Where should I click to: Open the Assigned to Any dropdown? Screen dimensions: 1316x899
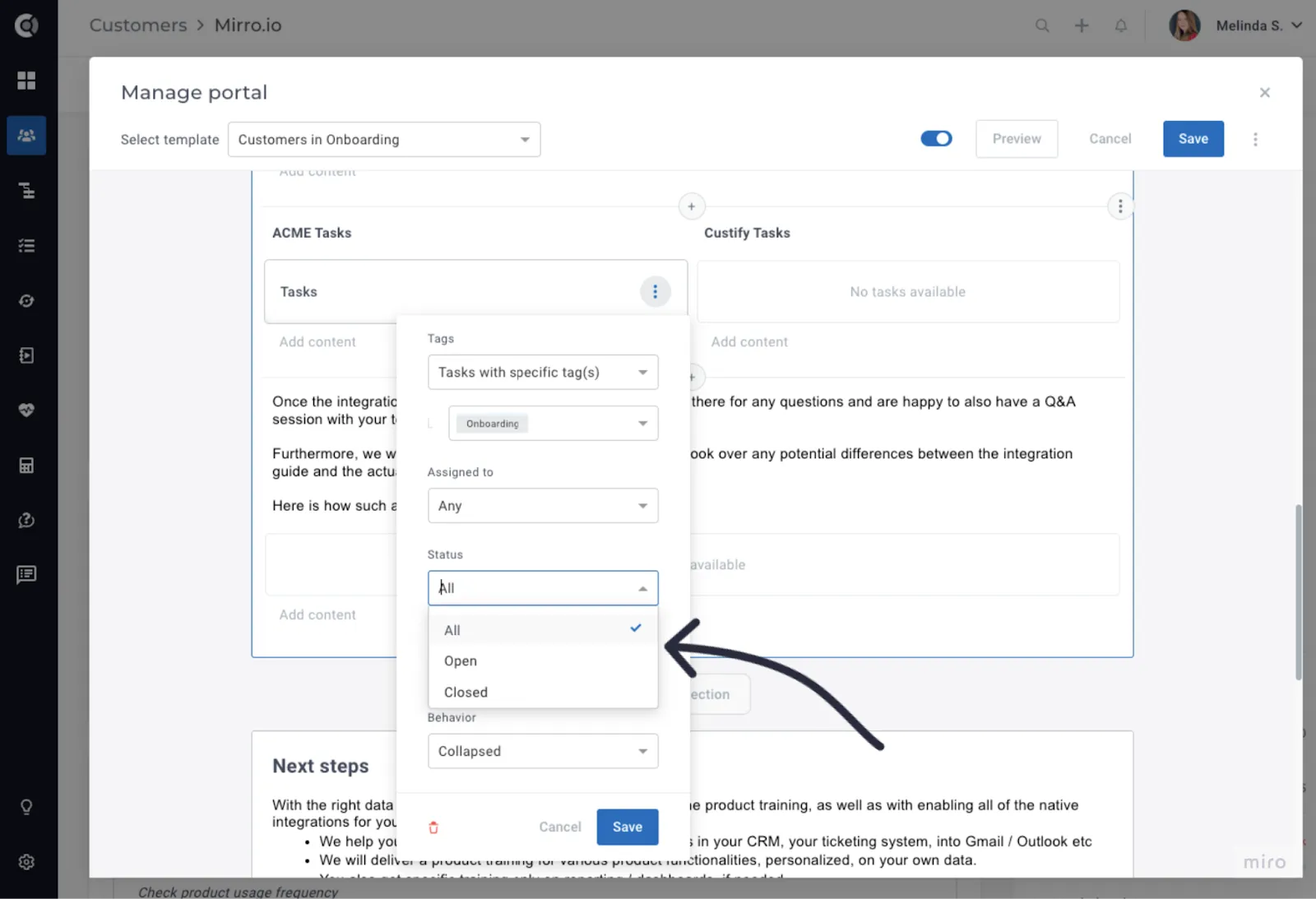point(543,505)
